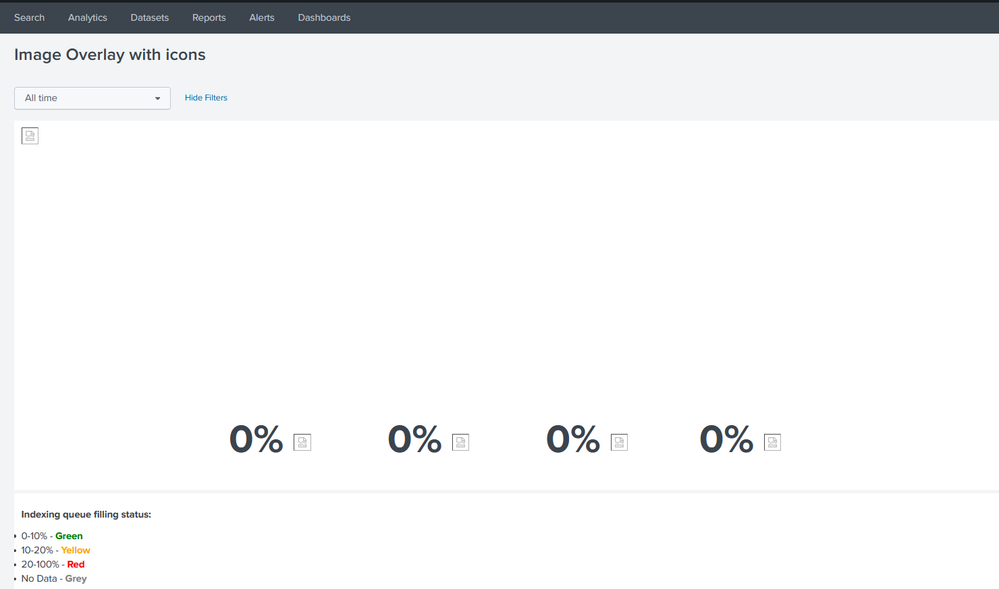
Task: Click the image icon beside the third 0% value
Action: point(619,442)
